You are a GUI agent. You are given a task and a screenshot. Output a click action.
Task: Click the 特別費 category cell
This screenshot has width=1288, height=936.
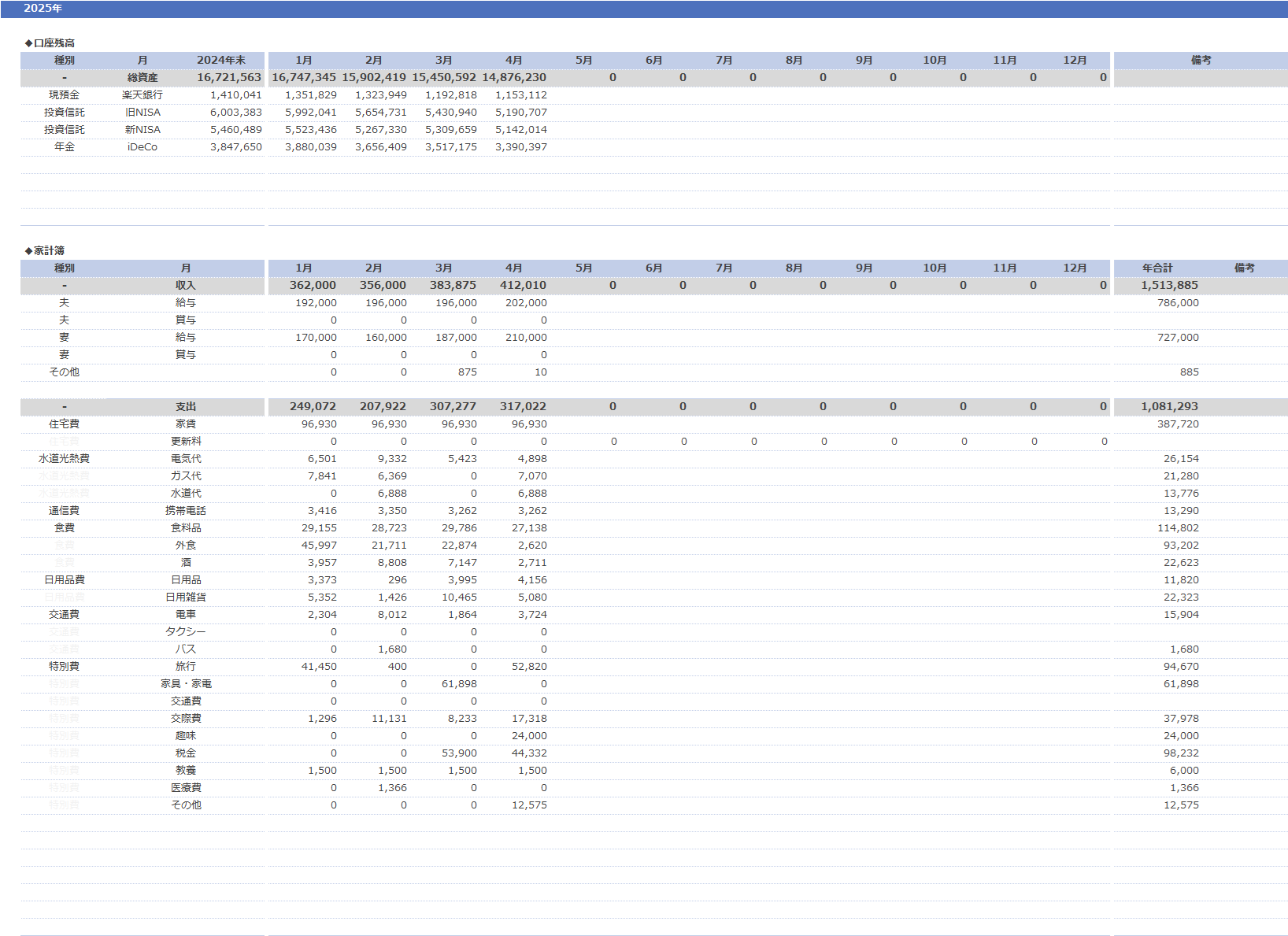click(x=64, y=667)
